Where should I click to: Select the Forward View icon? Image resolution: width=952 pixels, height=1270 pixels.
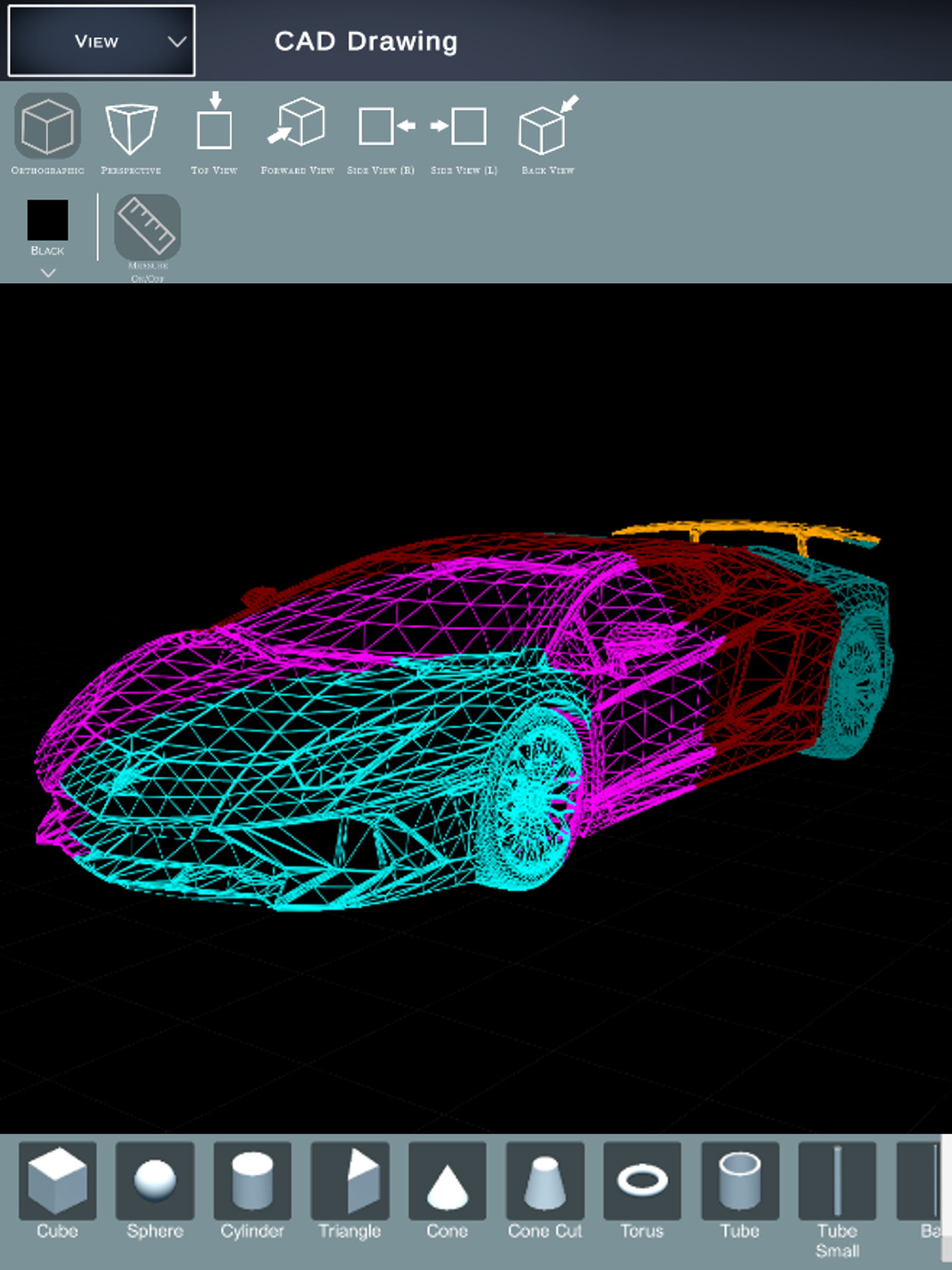[x=297, y=122]
